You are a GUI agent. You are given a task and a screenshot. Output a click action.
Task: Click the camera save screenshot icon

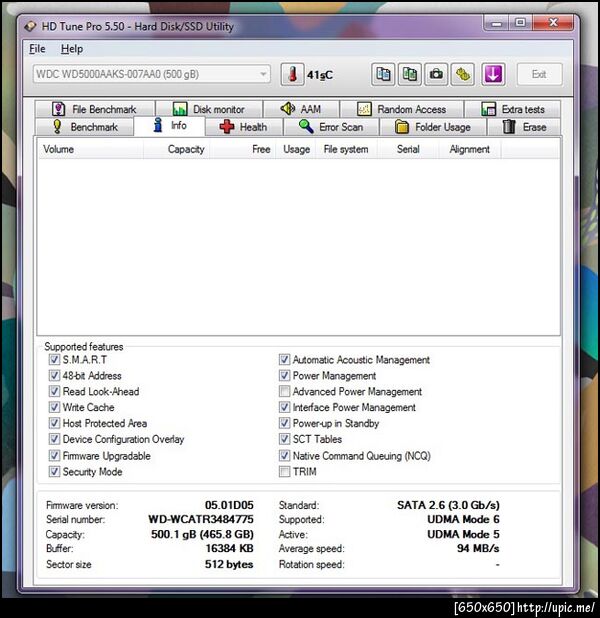point(436,74)
